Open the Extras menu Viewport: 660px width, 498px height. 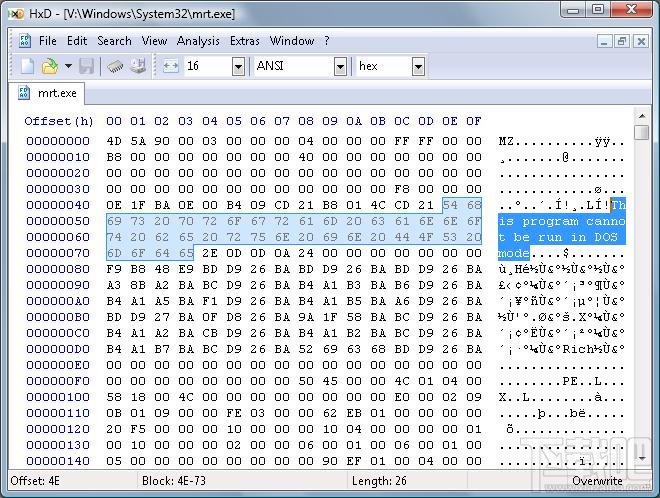click(245, 41)
